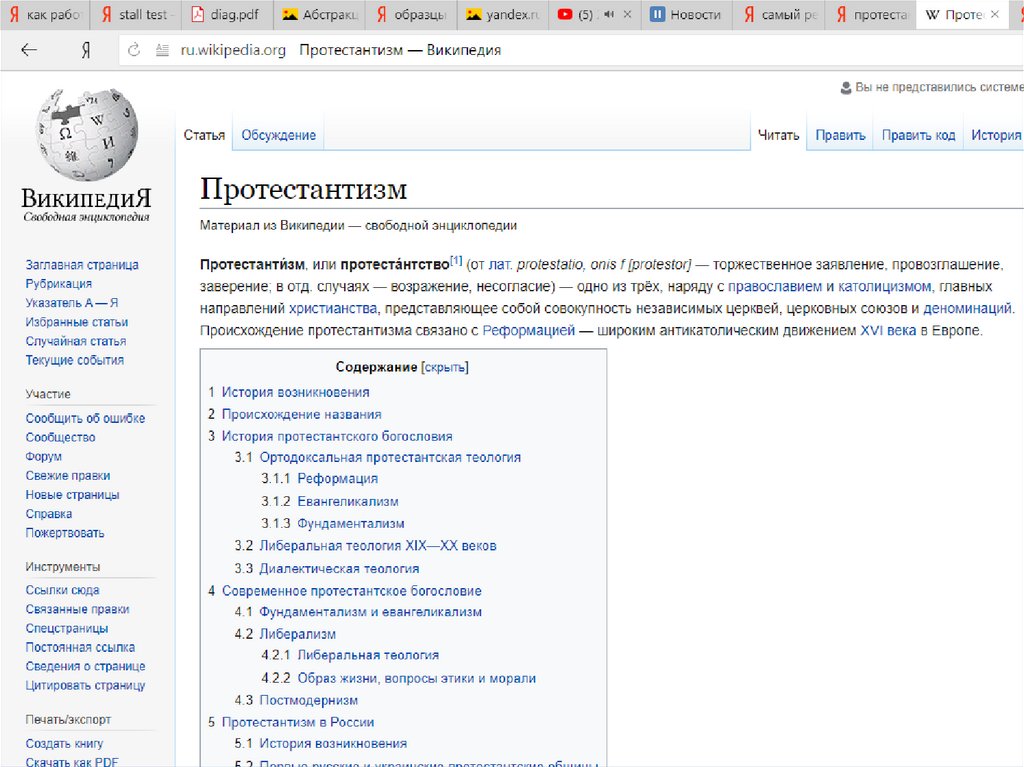
Task: Open the Обсуждение page tab
Action: coord(278,135)
